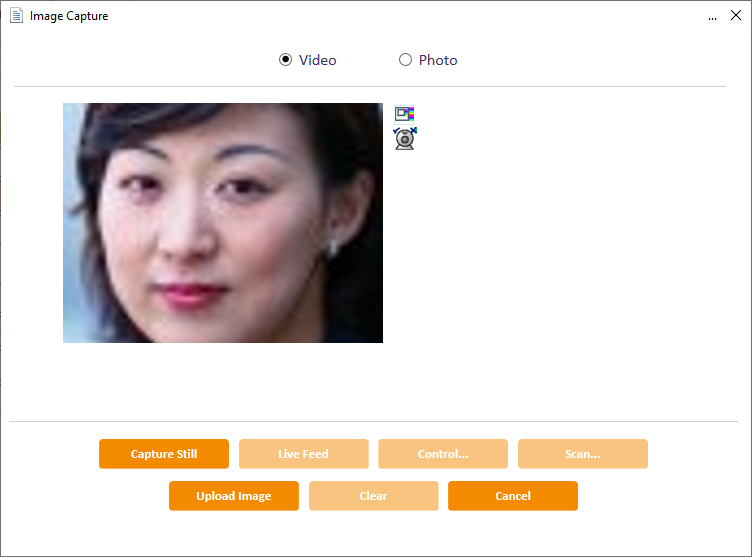The height and width of the screenshot is (557, 752).
Task: Select the Photo radio button
Action: (x=405, y=60)
